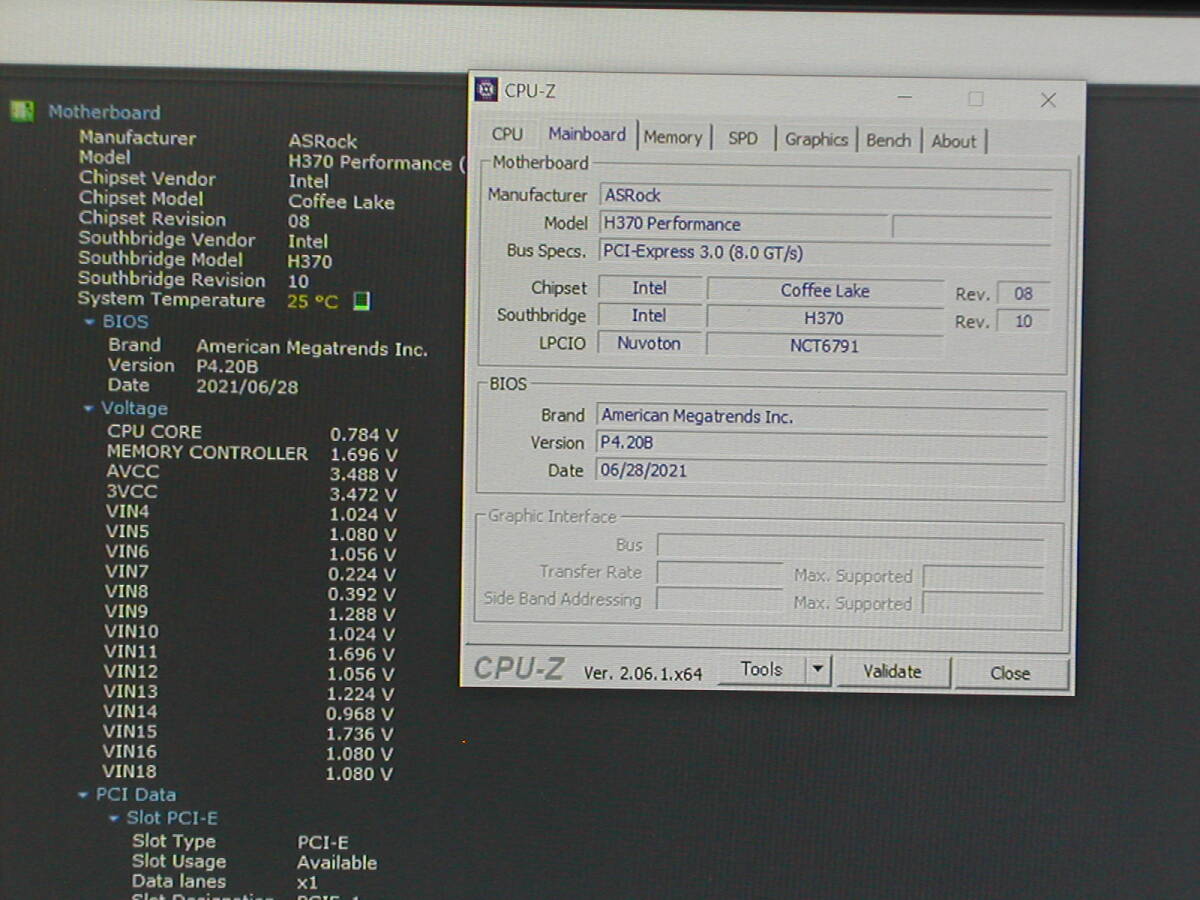
Task: Collapse the BIOS tree section
Action: (x=91, y=322)
